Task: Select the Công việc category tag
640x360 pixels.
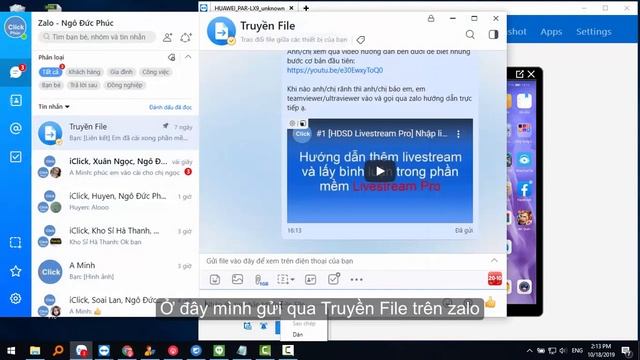Action: (x=156, y=72)
